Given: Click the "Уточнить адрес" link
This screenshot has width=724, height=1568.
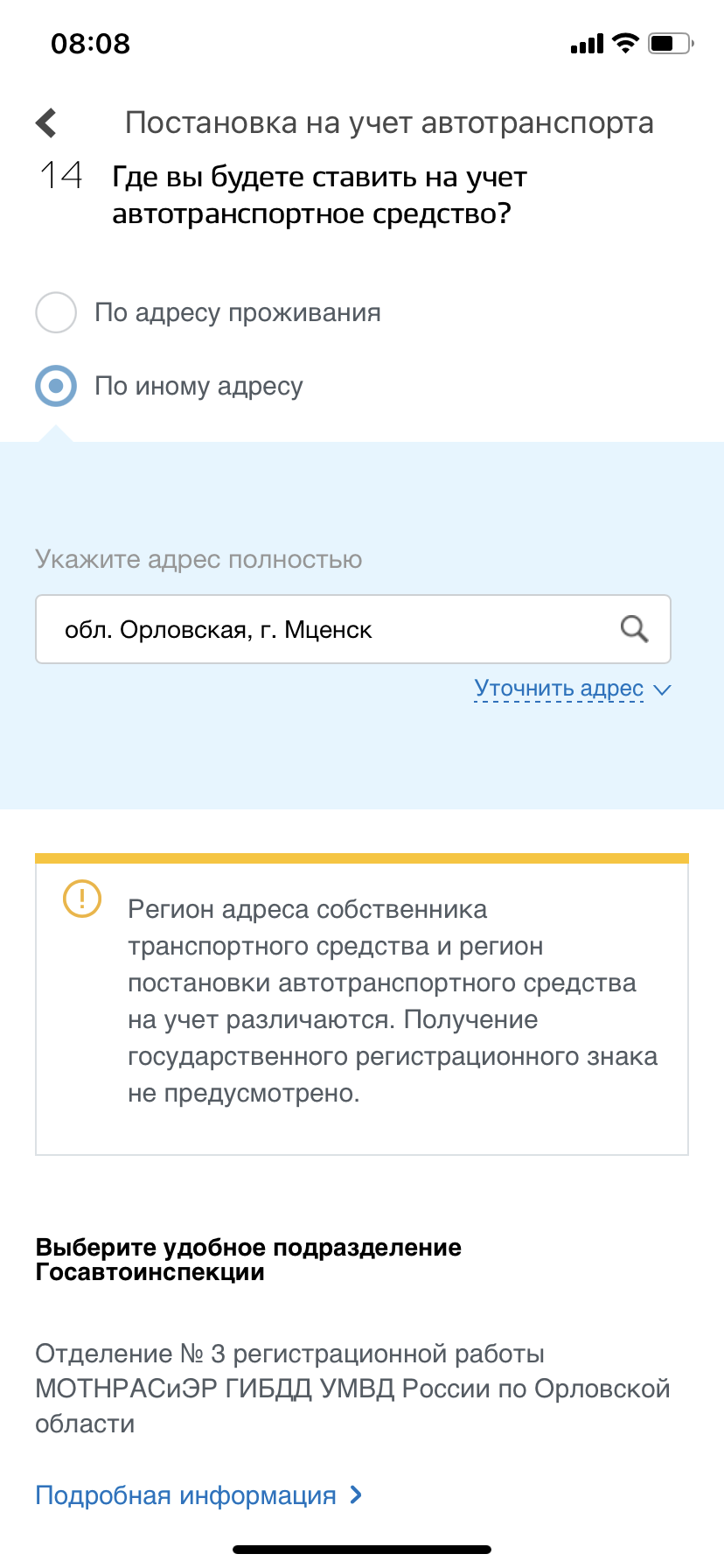Looking at the screenshot, I should [x=559, y=689].
